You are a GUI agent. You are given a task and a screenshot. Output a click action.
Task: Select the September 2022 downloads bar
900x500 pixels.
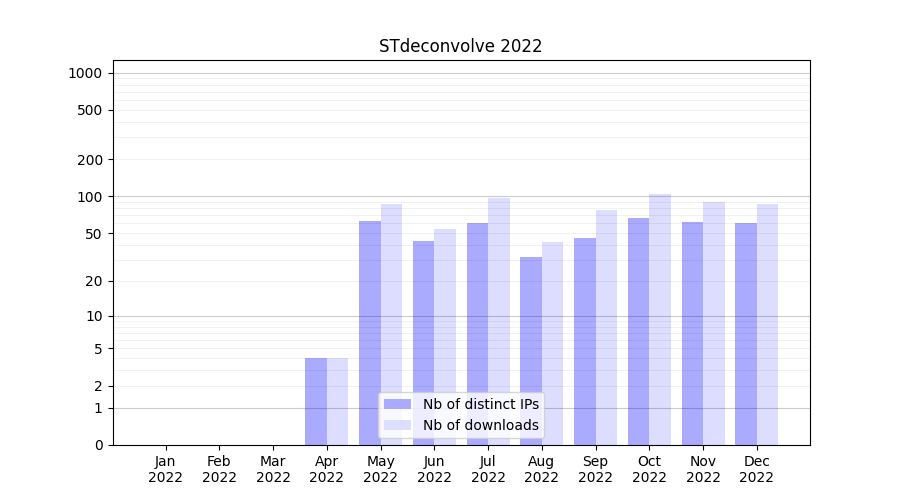click(x=606, y=327)
